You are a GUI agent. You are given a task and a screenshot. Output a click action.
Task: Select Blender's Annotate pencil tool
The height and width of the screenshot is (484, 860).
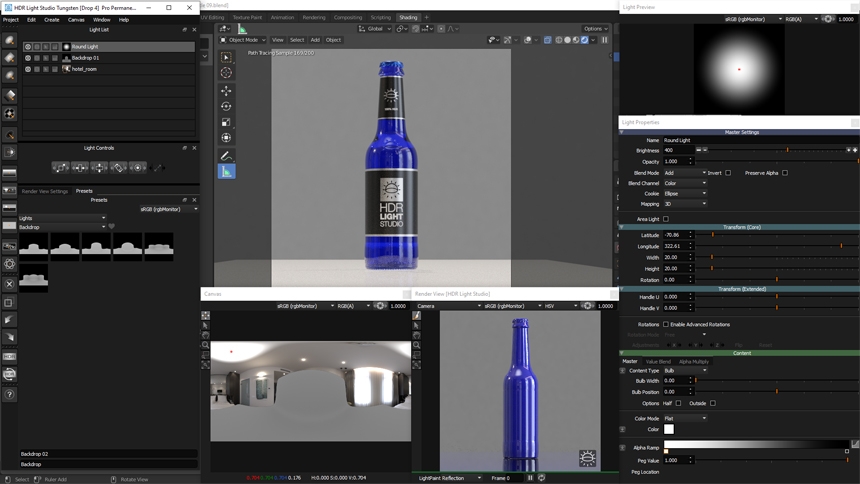tap(226, 156)
